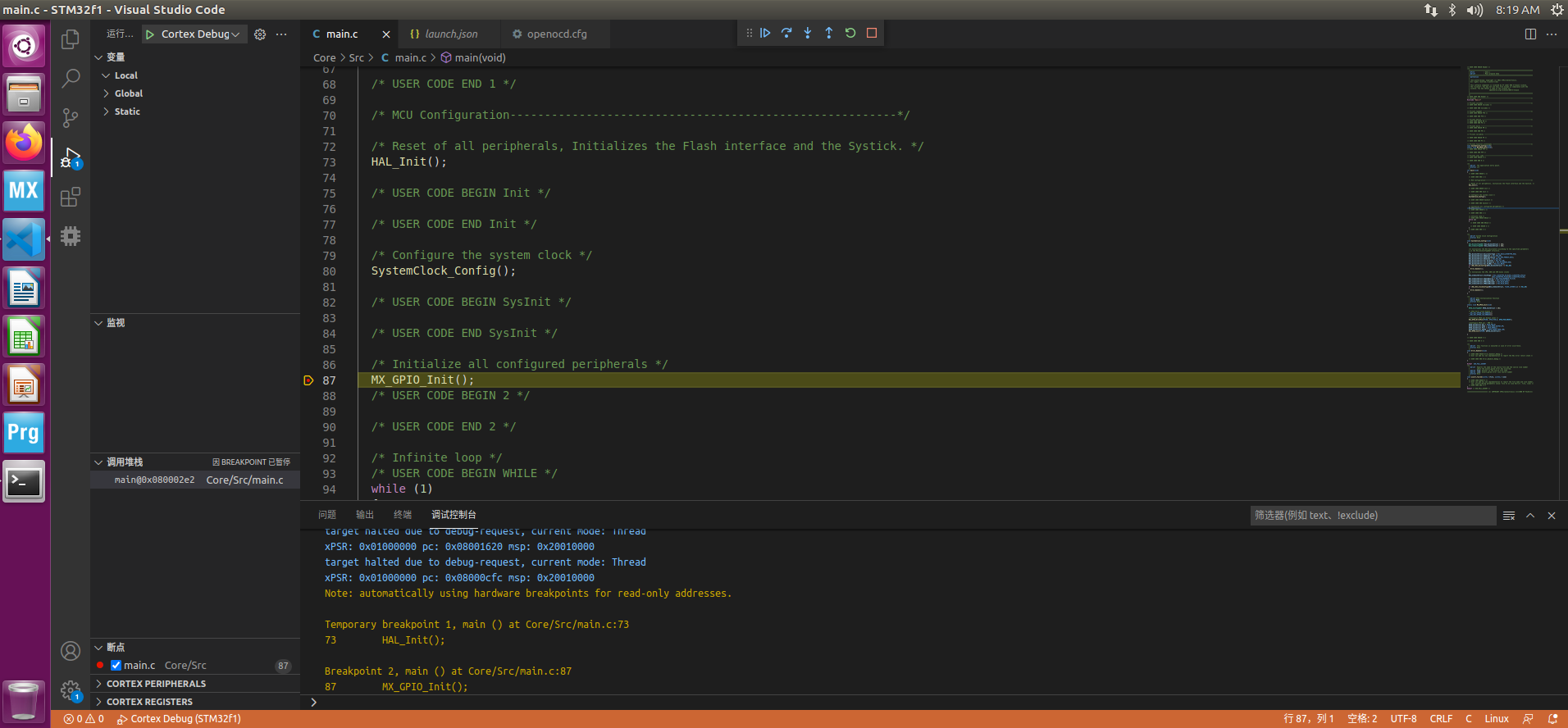Click the code minimap overview
This screenshot has height=728, width=1568.
(x=1512, y=230)
